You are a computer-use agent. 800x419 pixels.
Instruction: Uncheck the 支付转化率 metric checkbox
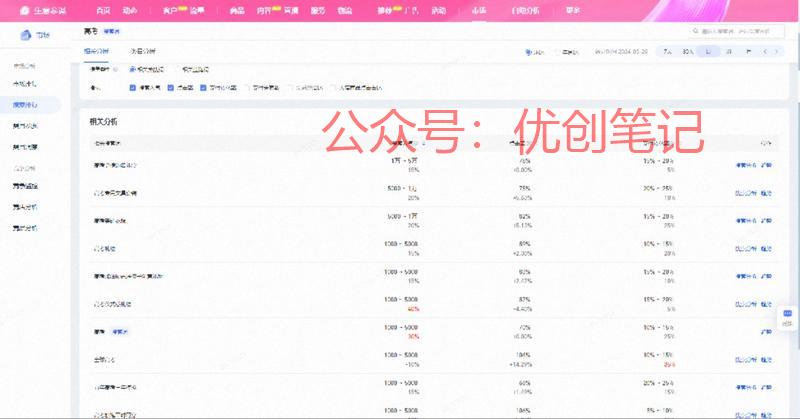(203, 88)
